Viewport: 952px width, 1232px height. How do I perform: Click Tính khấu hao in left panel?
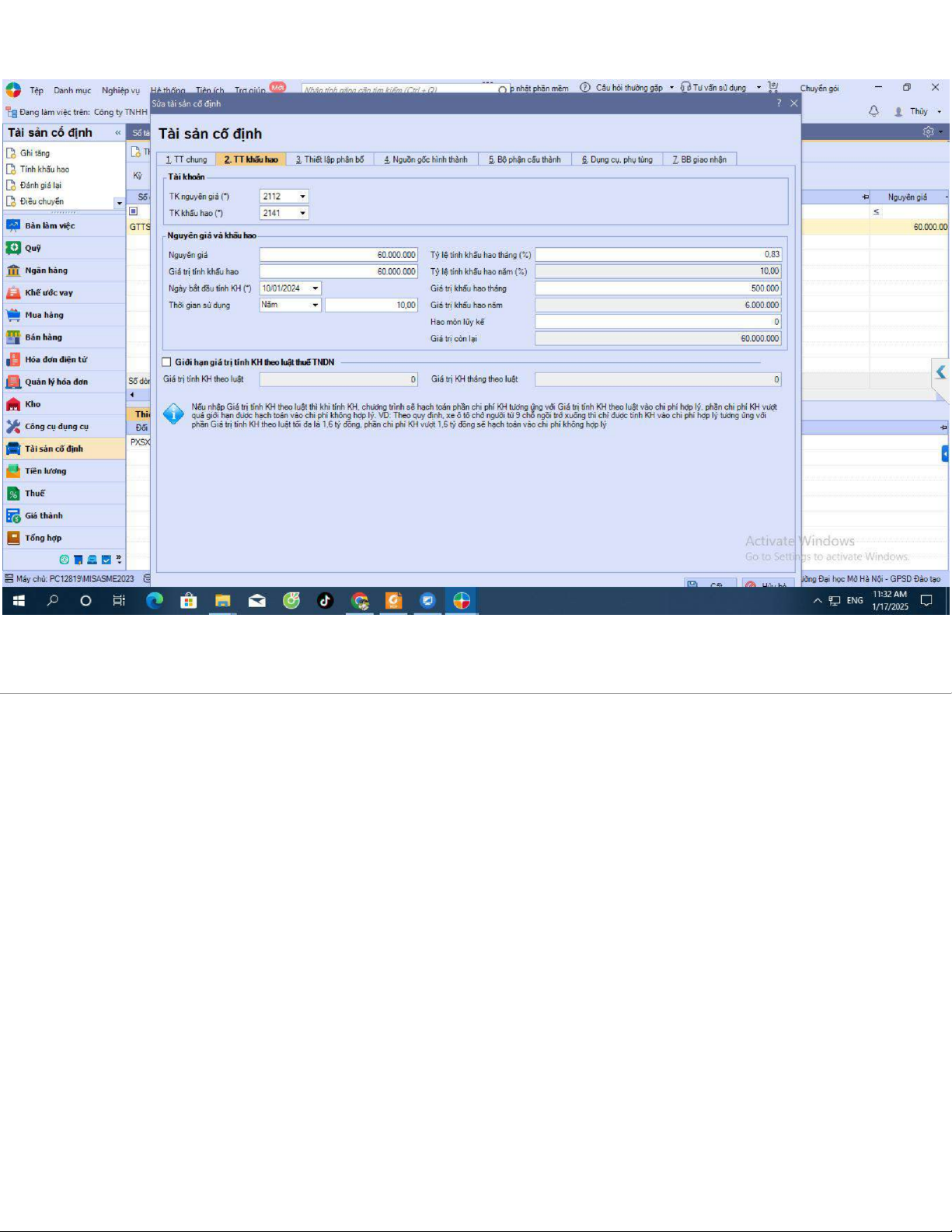(44, 169)
